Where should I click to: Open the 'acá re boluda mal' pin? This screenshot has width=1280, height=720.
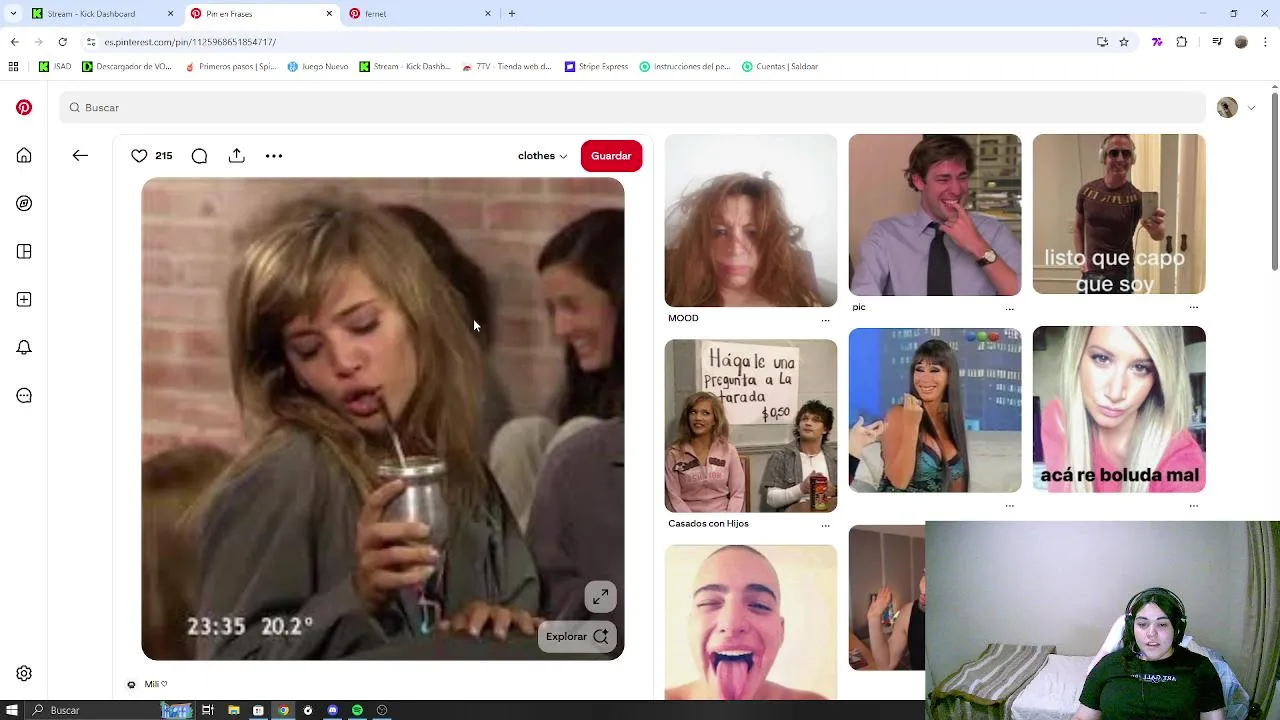pyautogui.click(x=1119, y=409)
